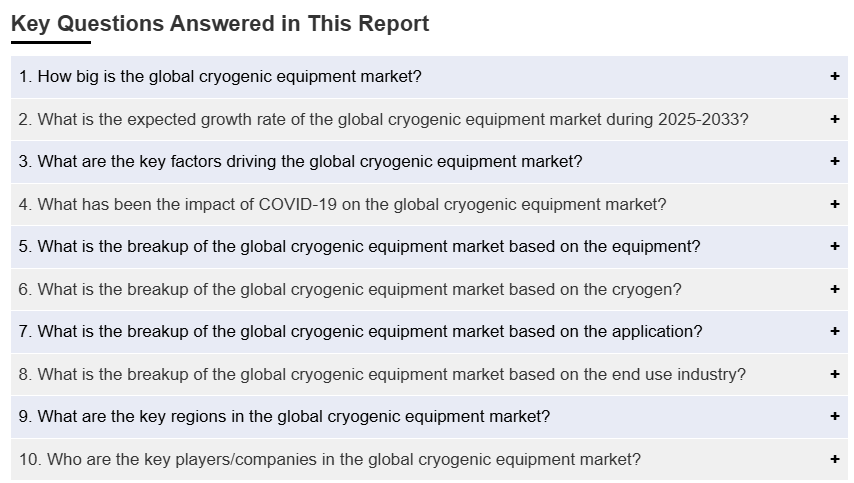Open the key factors driving market question

click(300, 162)
